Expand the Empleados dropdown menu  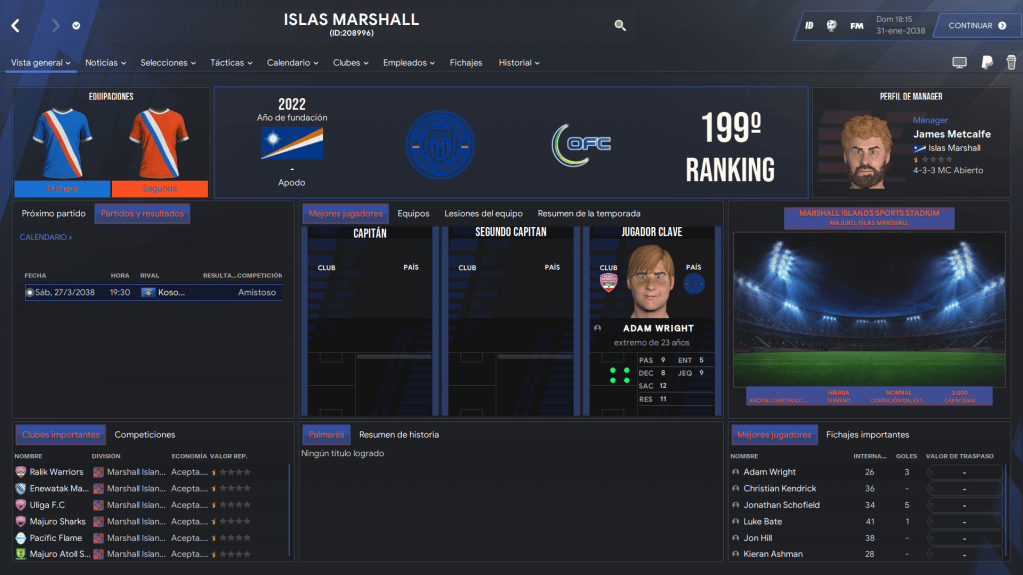[x=409, y=63]
